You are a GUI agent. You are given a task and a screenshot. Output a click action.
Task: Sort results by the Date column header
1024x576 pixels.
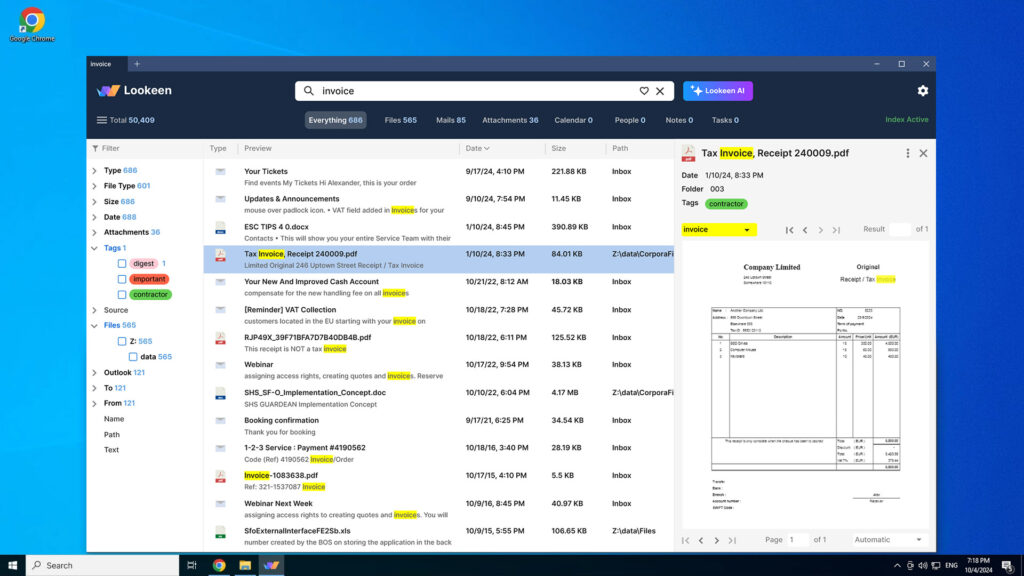[x=477, y=148]
